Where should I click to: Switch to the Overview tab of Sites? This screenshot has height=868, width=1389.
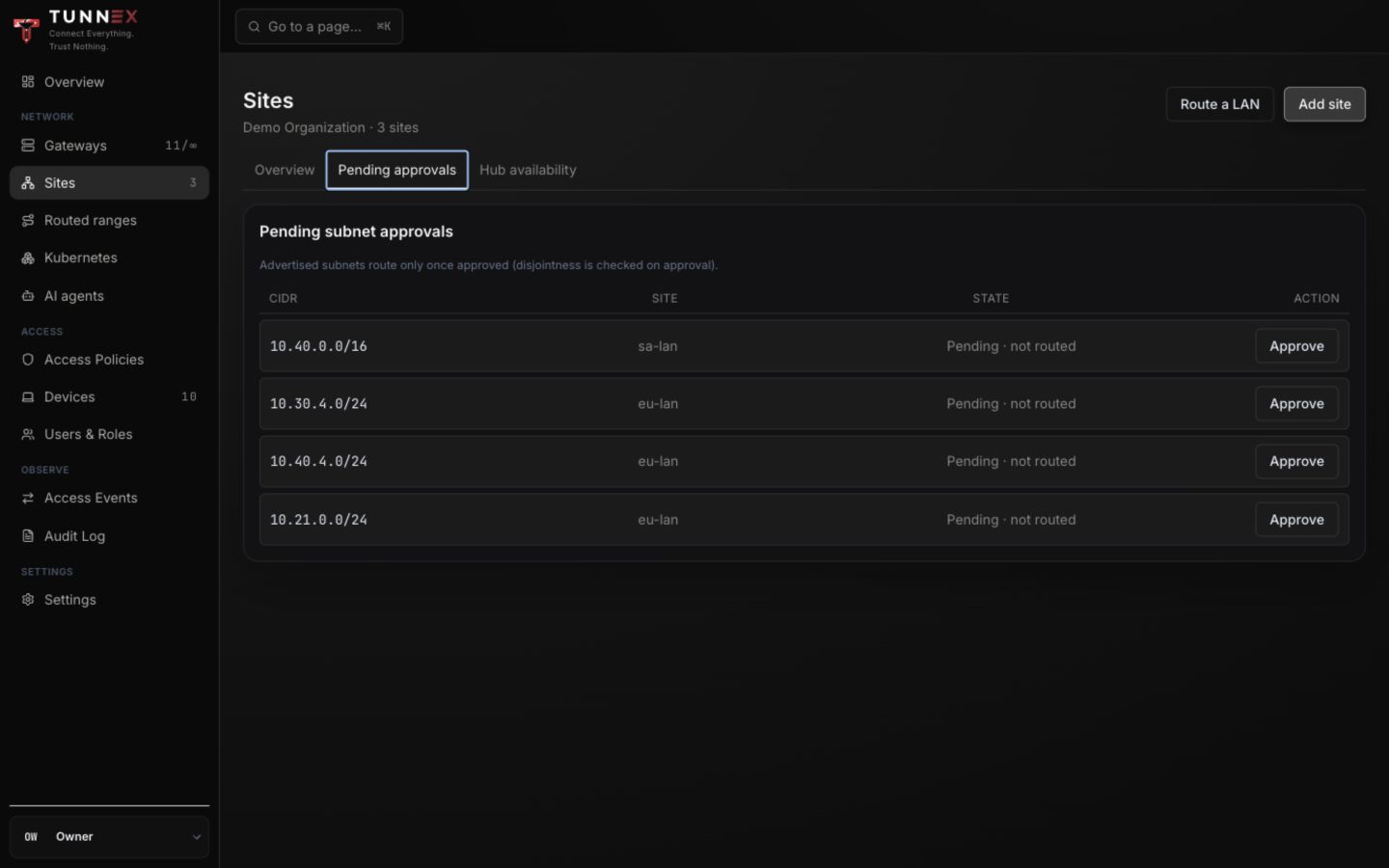[x=284, y=170]
